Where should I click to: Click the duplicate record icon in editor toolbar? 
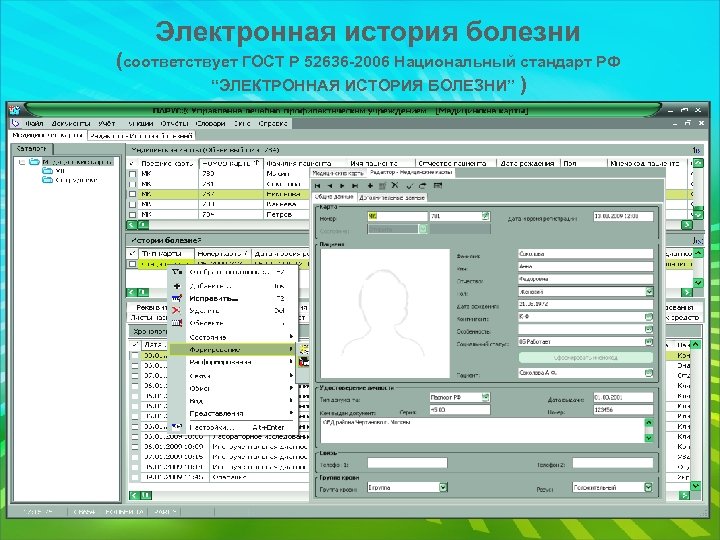tap(382, 186)
